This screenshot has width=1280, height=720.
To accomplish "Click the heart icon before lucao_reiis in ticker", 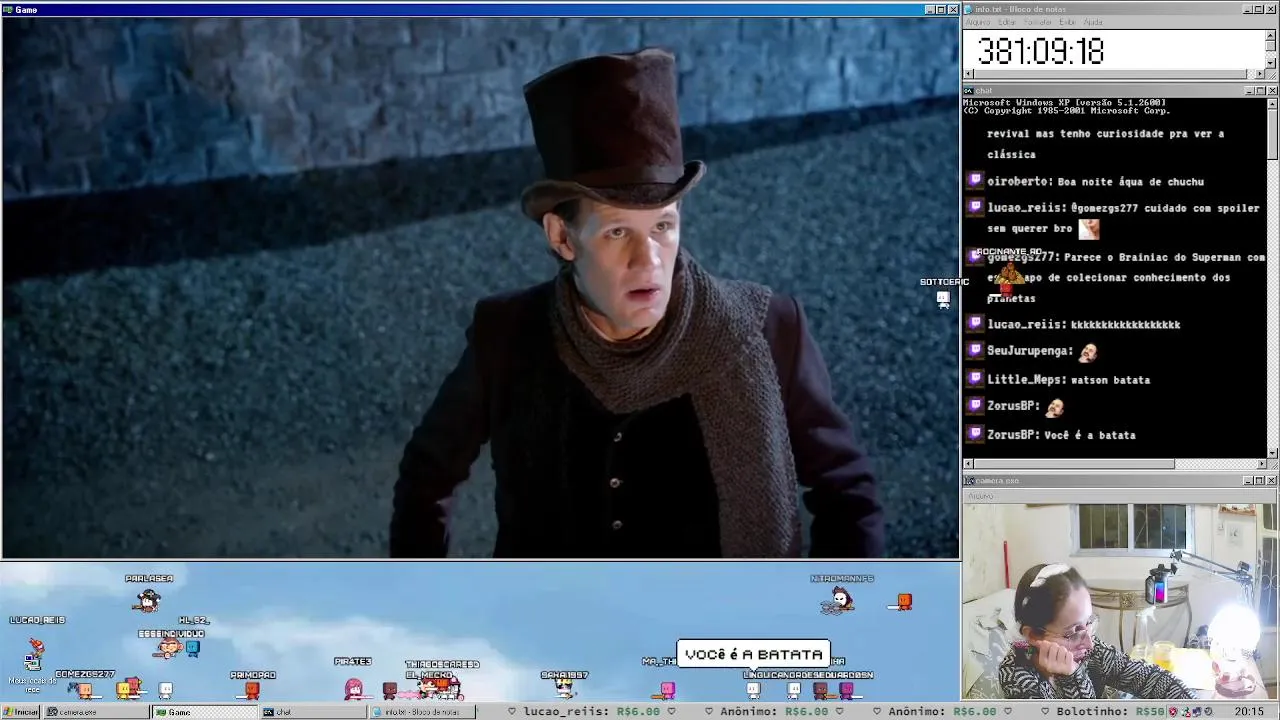I will tap(512, 712).
